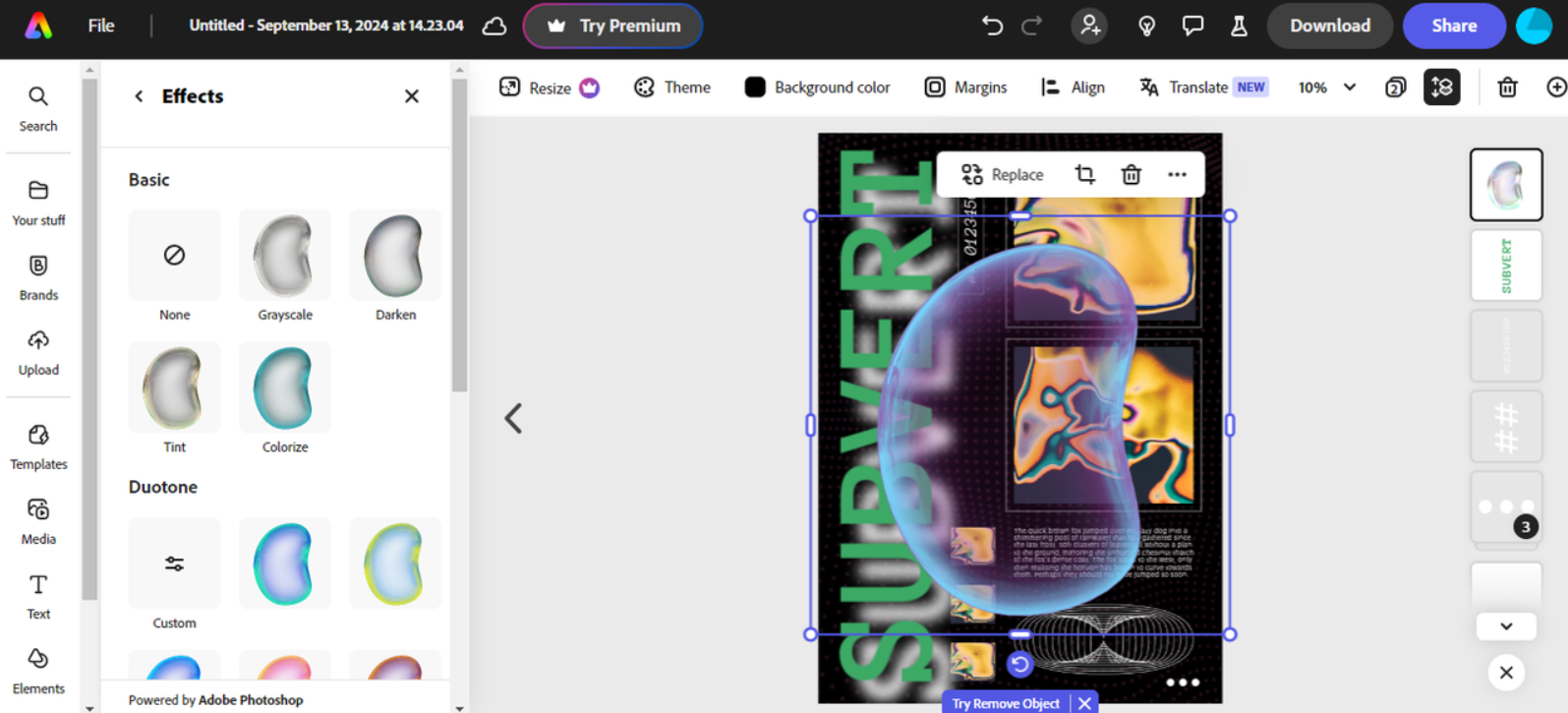1568x713 pixels.
Task: Toggle the layer stack view button
Action: (1441, 88)
